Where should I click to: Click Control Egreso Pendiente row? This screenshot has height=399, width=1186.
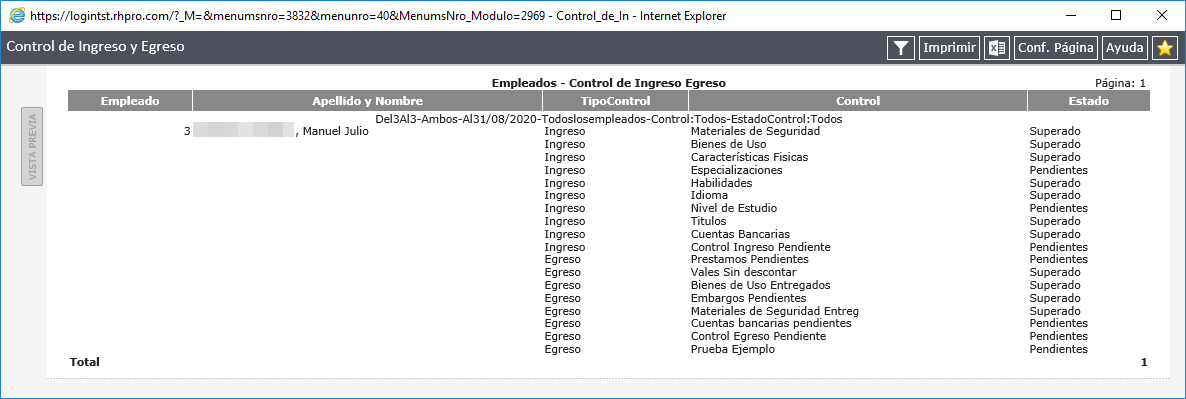coord(759,336)
